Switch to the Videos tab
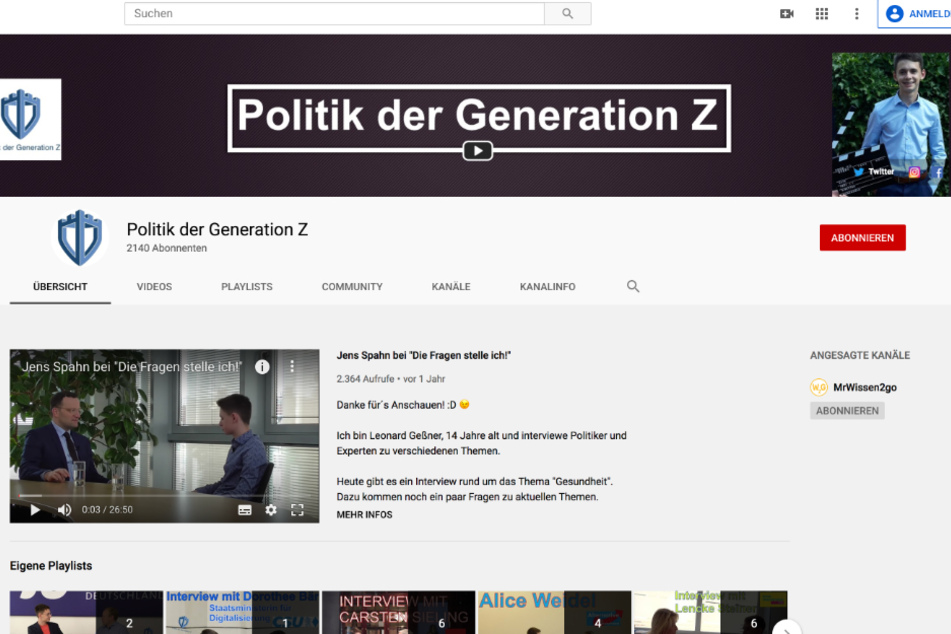The height and width of the screenshot is (634, 951). tap(154, 286)
